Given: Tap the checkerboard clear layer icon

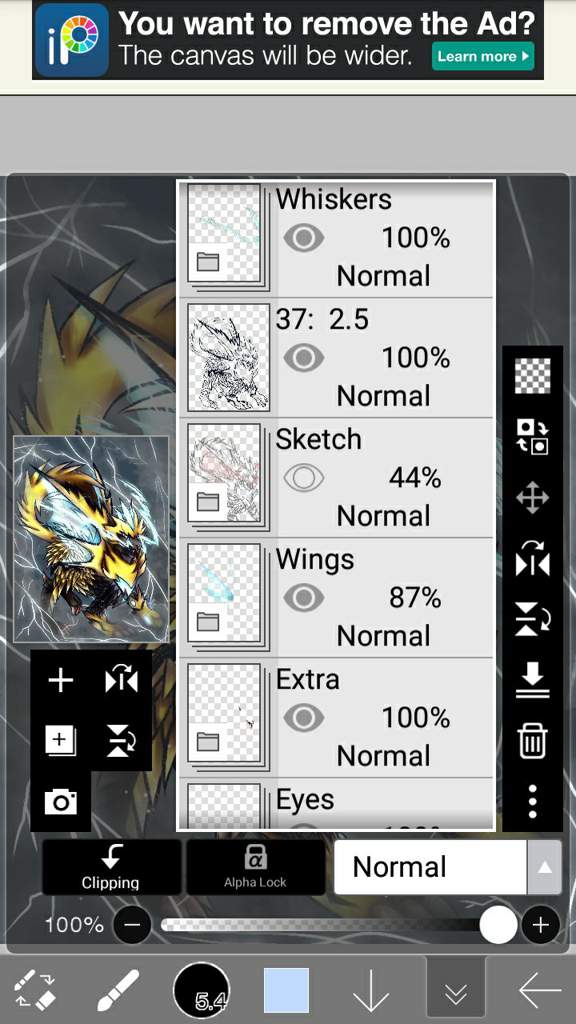Looking at the screenshot, I should coord(532,376).
